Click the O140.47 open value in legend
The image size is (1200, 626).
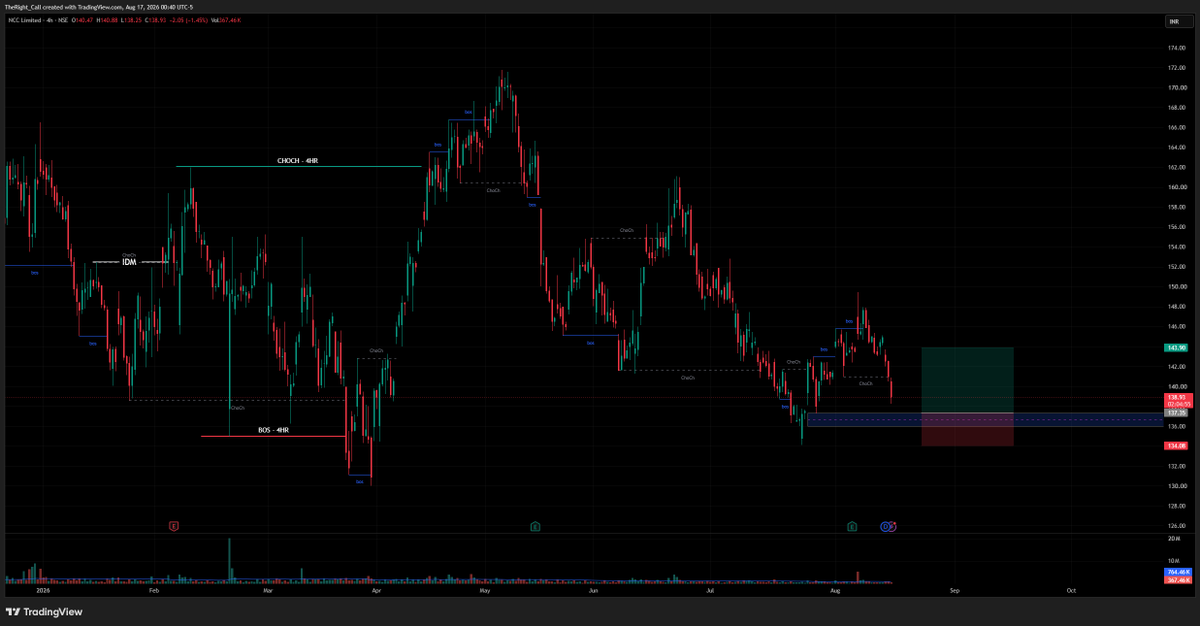coord(81,19)
